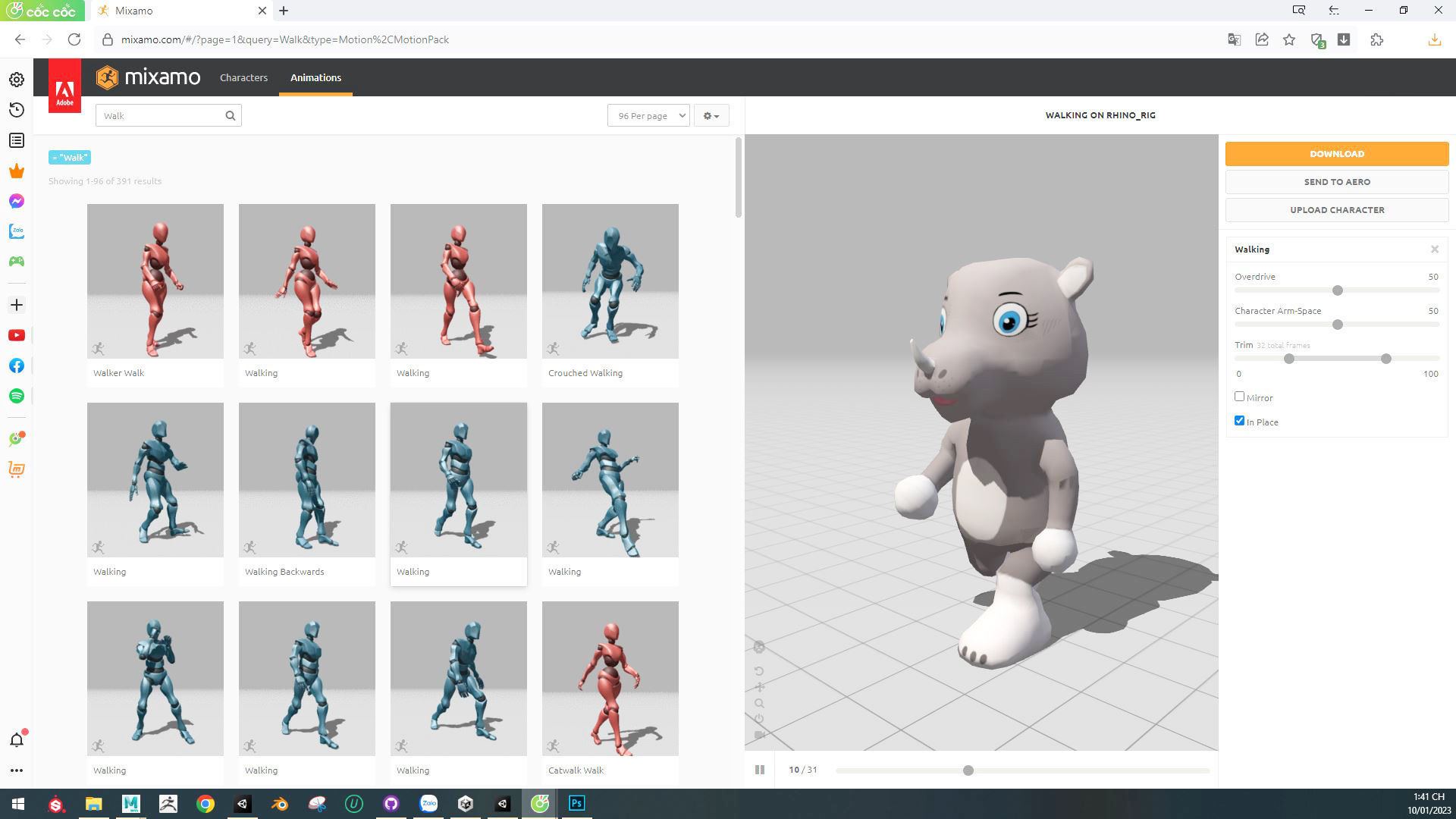Click the UPLOAD CHARACTER button
The height and width of the screenshot is (819, 1456).
tap(1337, 210)
